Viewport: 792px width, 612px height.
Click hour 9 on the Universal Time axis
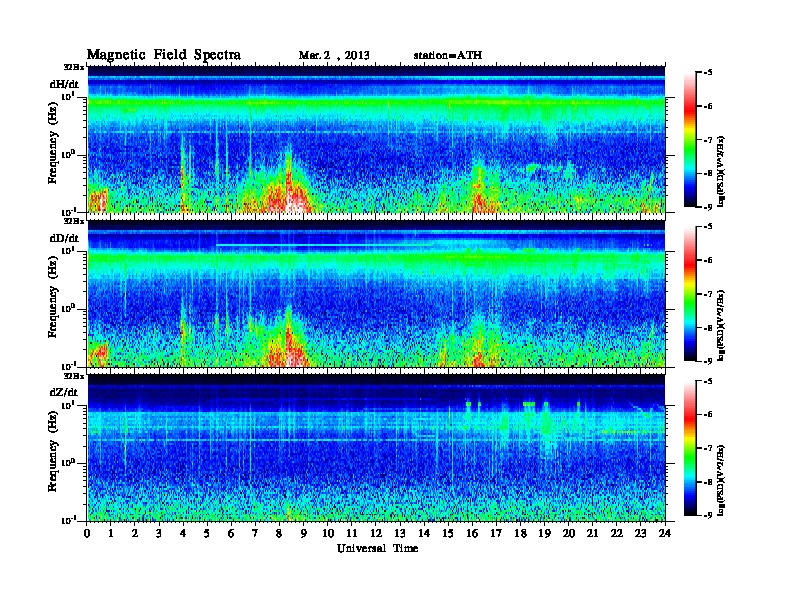(304, 533)
